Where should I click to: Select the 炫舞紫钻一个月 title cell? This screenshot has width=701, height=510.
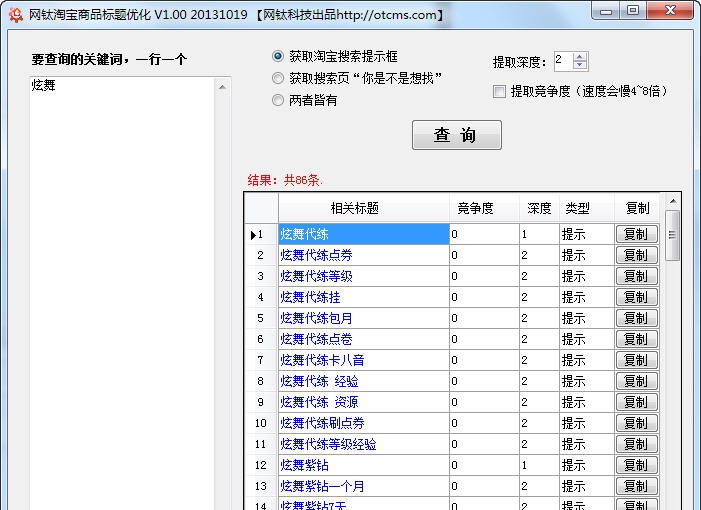click(x=363, y=486)
